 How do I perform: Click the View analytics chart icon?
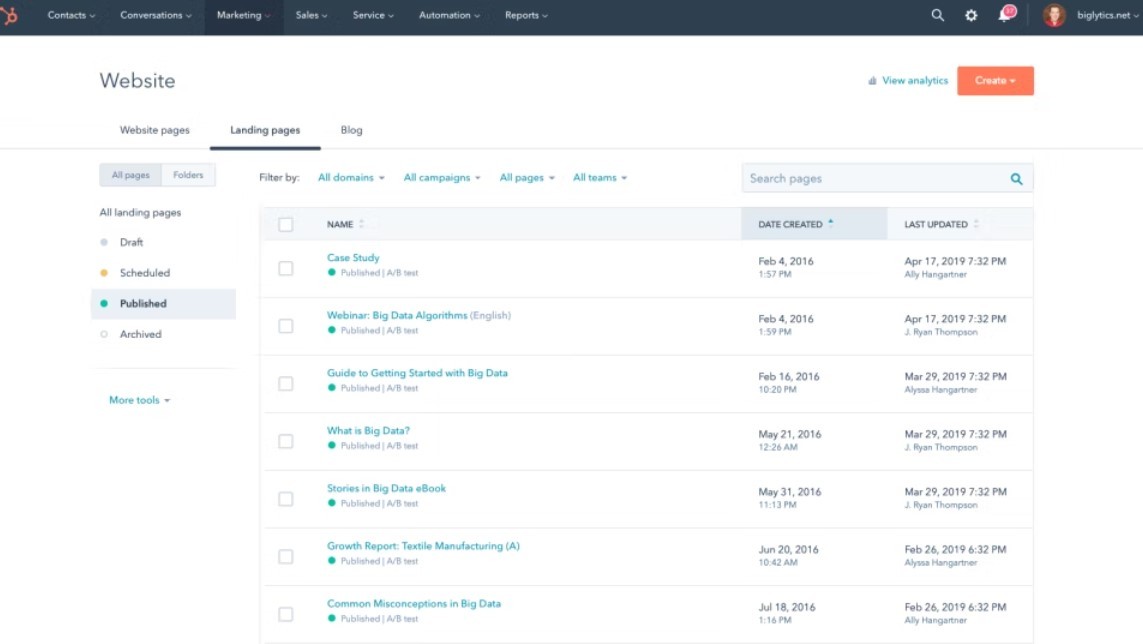click(x=872, y=81)
